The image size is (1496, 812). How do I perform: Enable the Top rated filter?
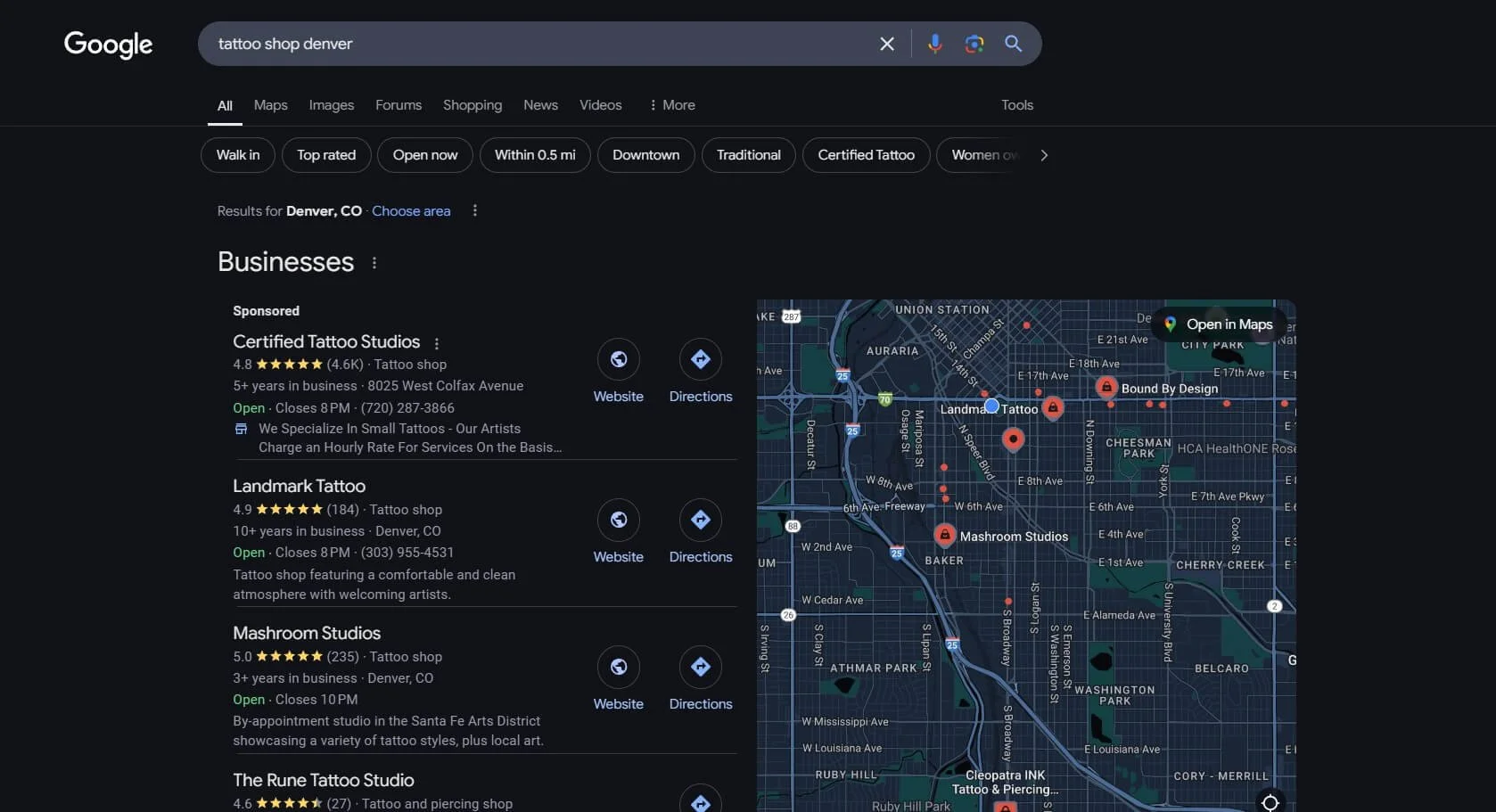click(x=325, y=154)
